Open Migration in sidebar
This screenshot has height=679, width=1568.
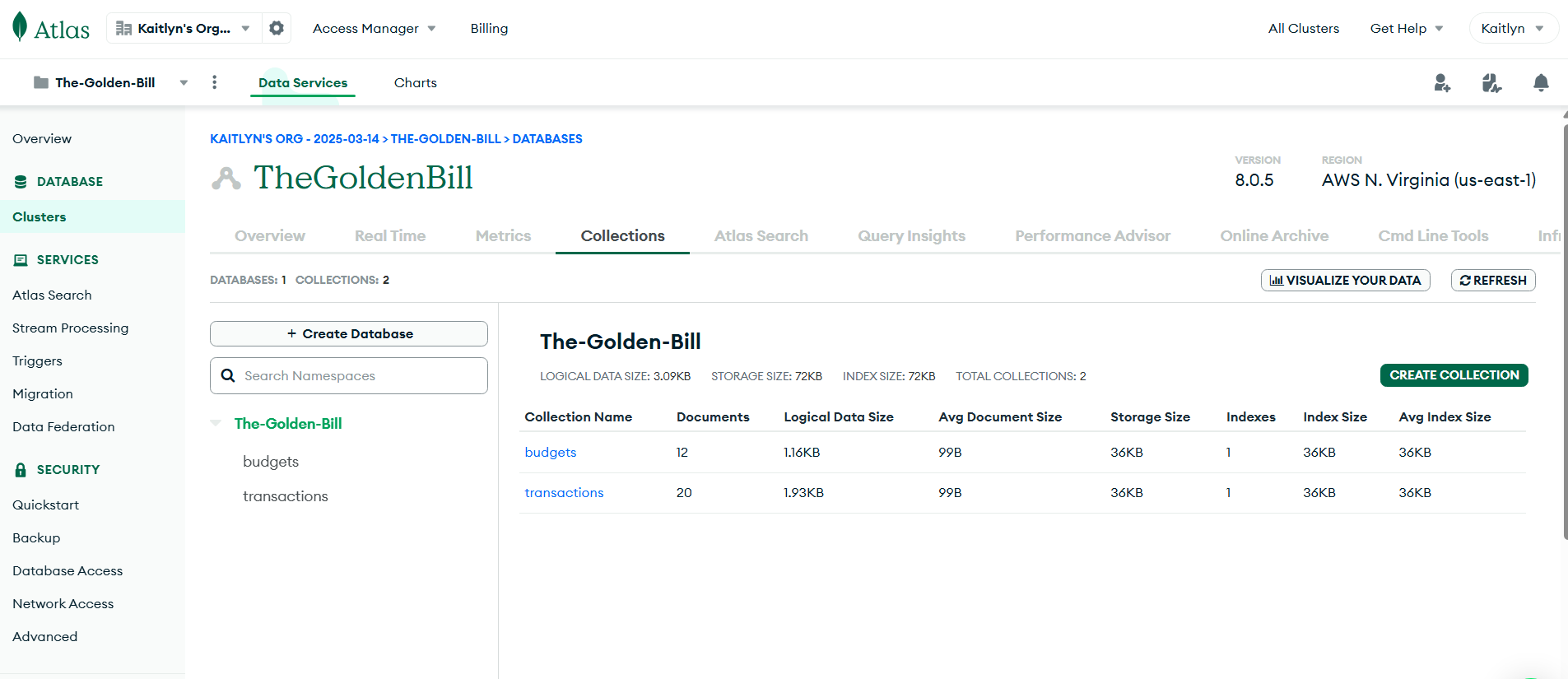click(43, 393)
